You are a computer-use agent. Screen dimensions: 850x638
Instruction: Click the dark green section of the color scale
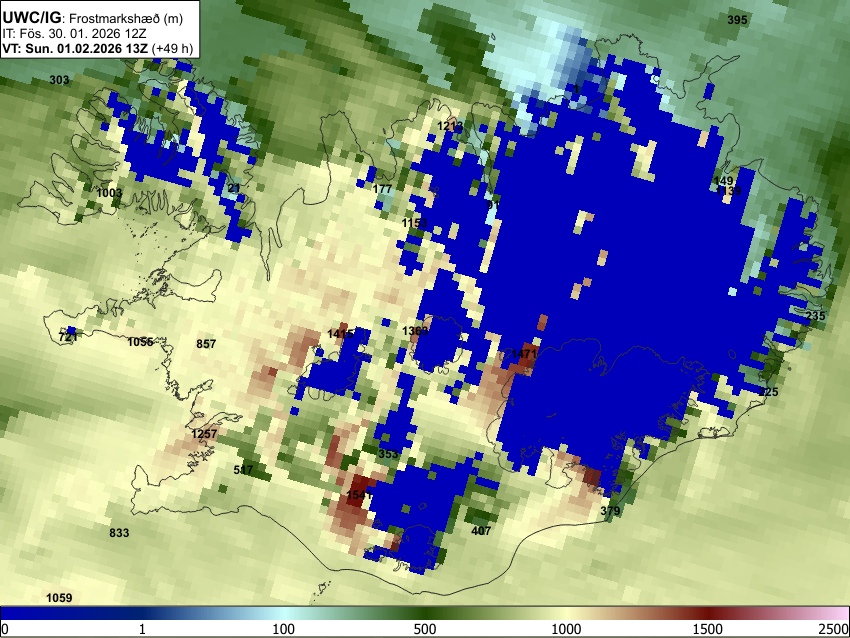click(424, 613)
